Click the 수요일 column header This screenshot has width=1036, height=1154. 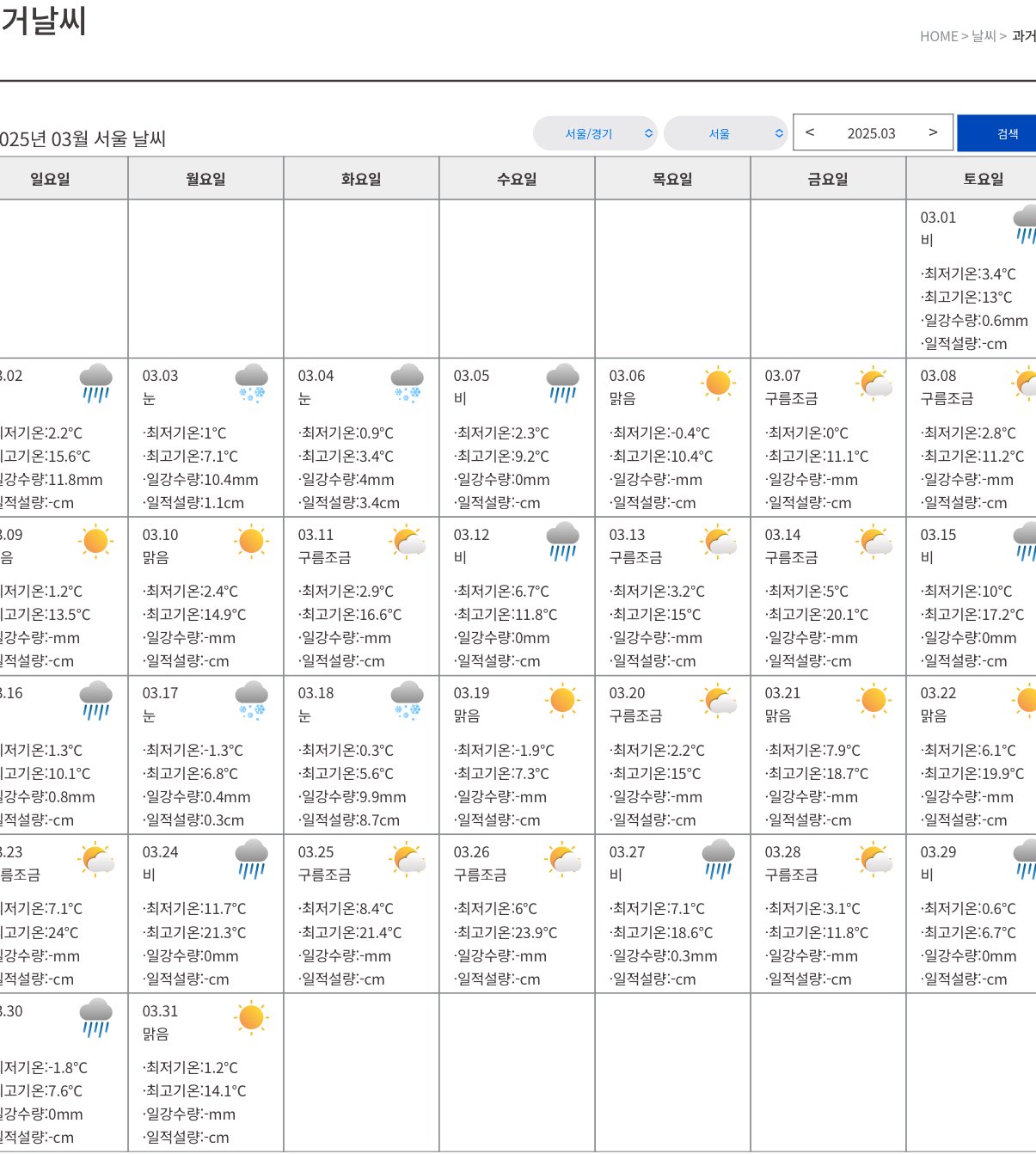pyautogui.click(x=517, y=179)
